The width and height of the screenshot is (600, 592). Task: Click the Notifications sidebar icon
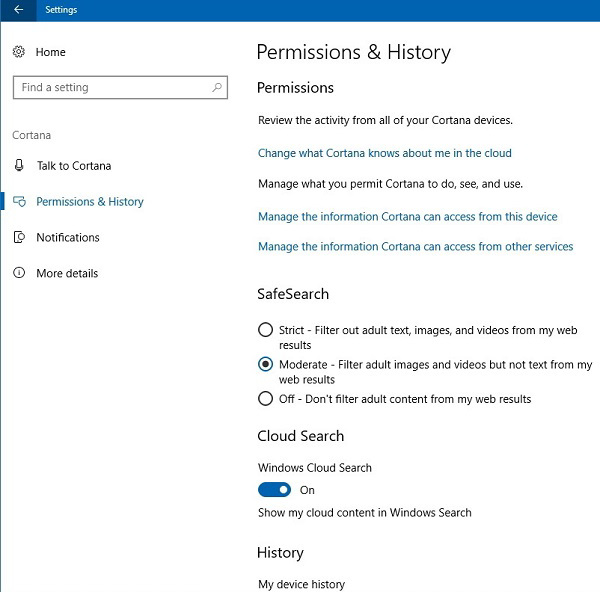pos(19,237)
